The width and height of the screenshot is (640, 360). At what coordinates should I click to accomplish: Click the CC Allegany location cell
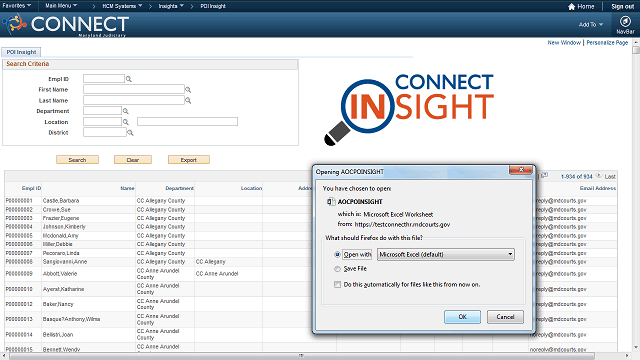[x=211, y=262]
